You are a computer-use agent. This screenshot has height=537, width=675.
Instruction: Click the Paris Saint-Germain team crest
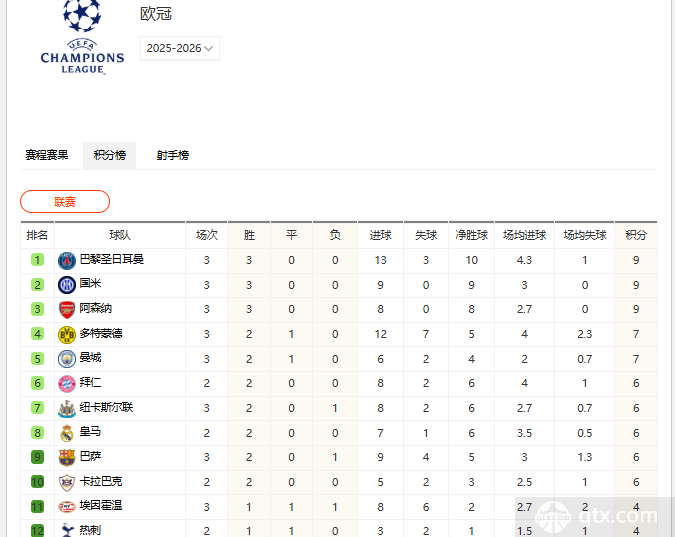pyautogui.click(x=67, y=260)
